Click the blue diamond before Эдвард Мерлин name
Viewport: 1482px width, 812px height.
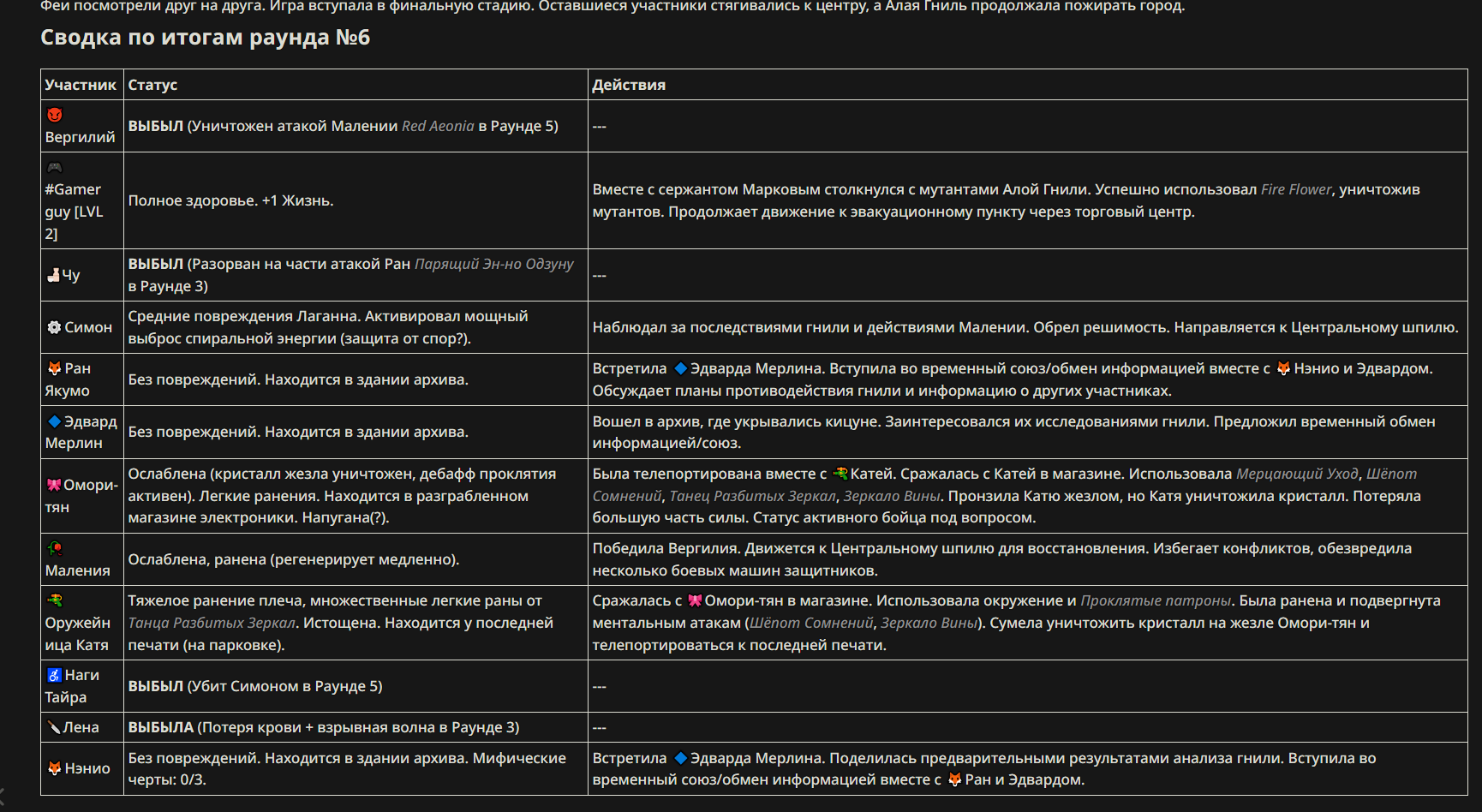tap(54, 421)
